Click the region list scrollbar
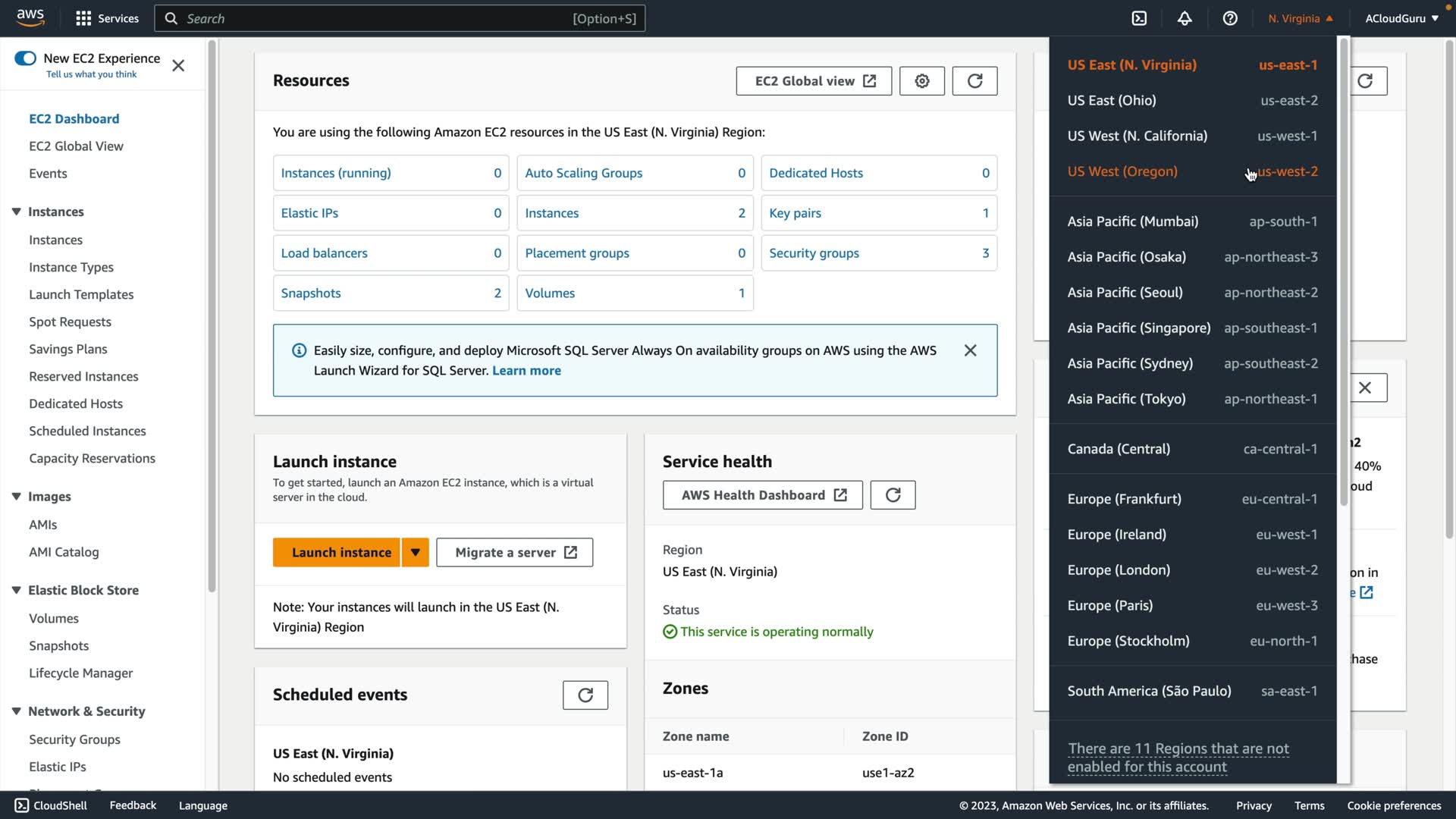The width and height of the screenshot is (1456, 819). coord(1344,273)
